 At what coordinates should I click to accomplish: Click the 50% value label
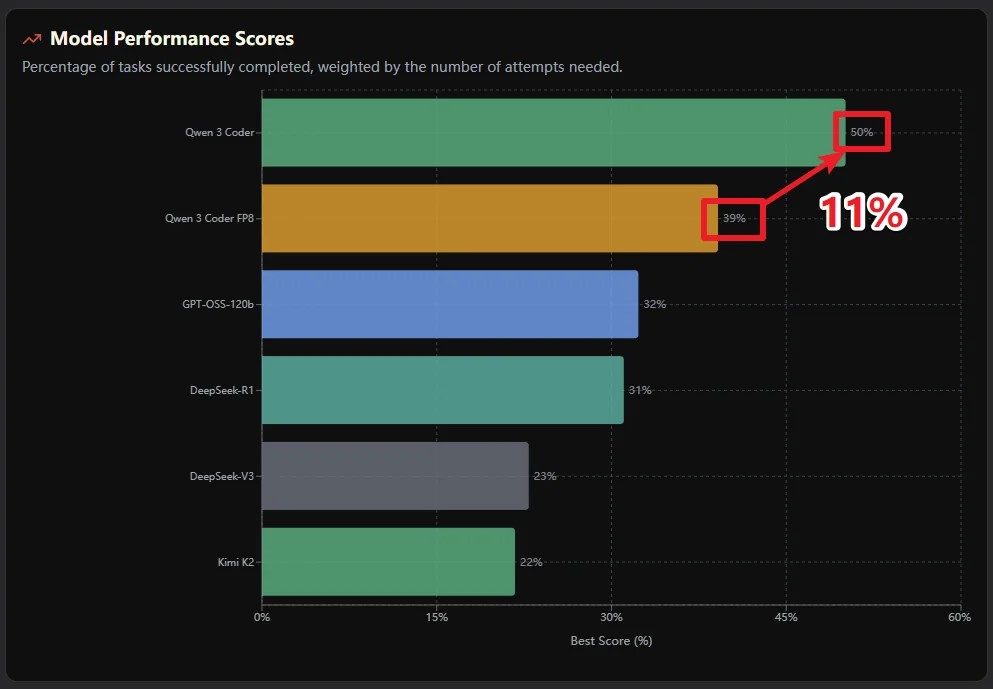pyautogui.click(x=861, y=132)
